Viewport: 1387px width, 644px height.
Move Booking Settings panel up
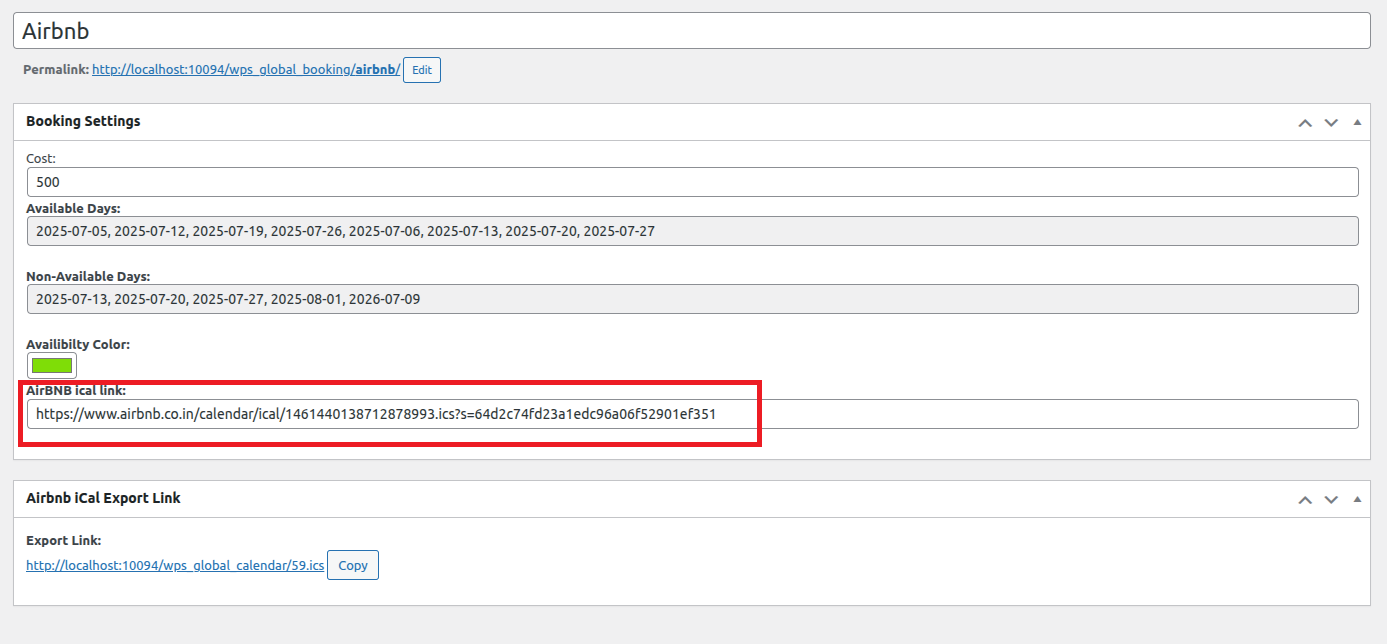(x=1304, y=122)
